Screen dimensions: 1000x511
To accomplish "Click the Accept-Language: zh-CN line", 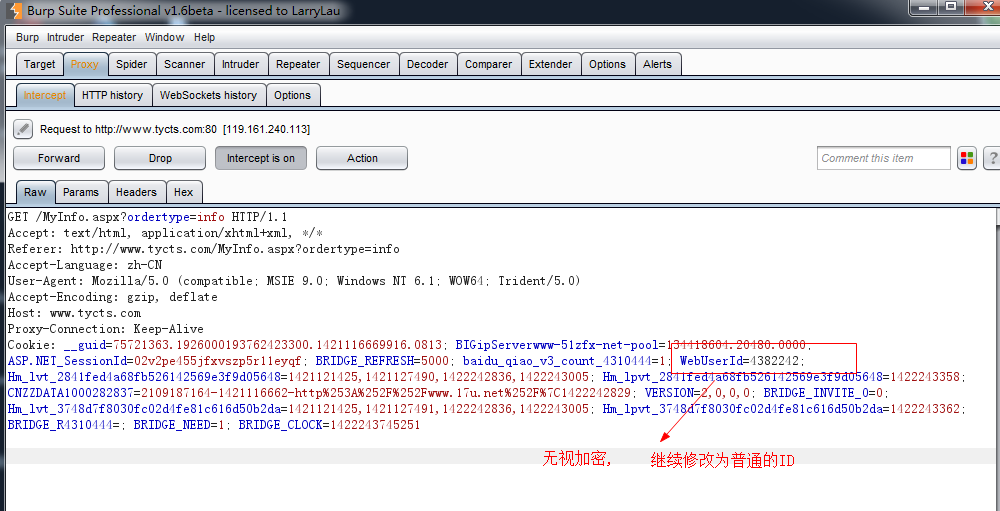I will click(x=85, y=265).
